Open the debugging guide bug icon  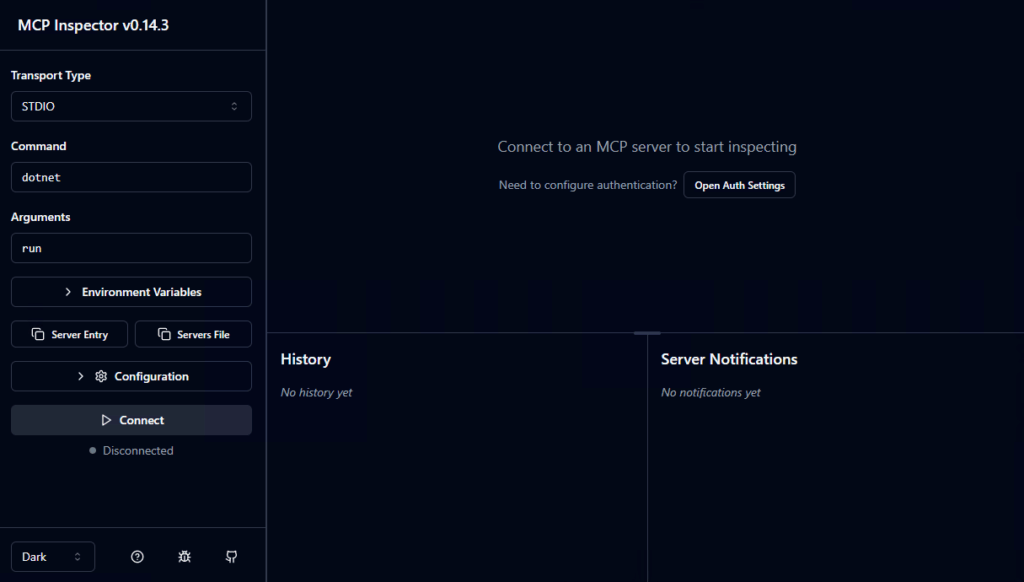pos(185,557)
